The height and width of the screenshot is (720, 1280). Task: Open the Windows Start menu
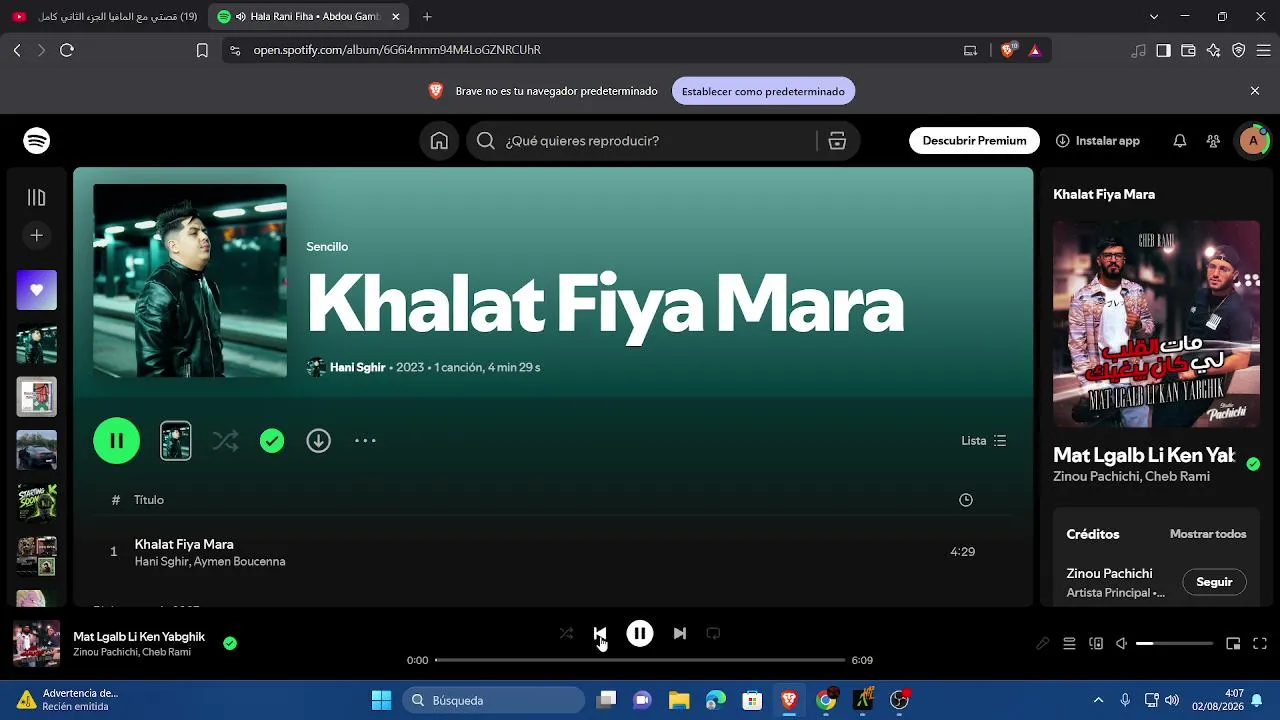click(x=381, y=700)
